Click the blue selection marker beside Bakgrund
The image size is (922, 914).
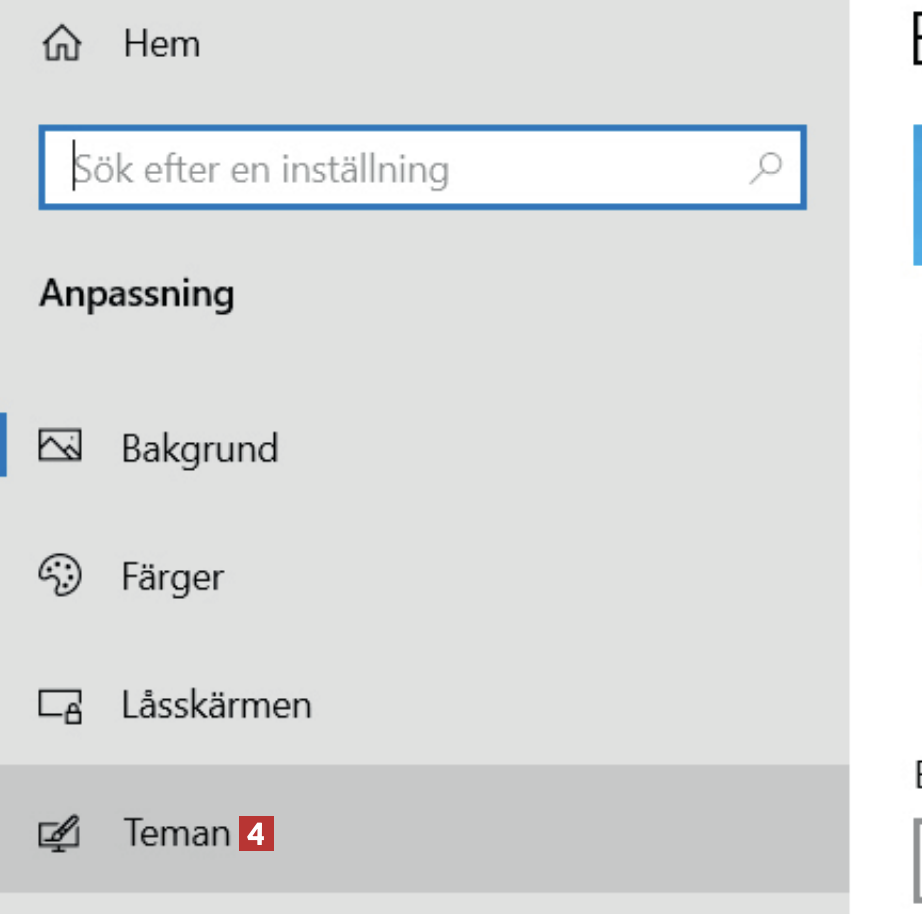(4, 445)
